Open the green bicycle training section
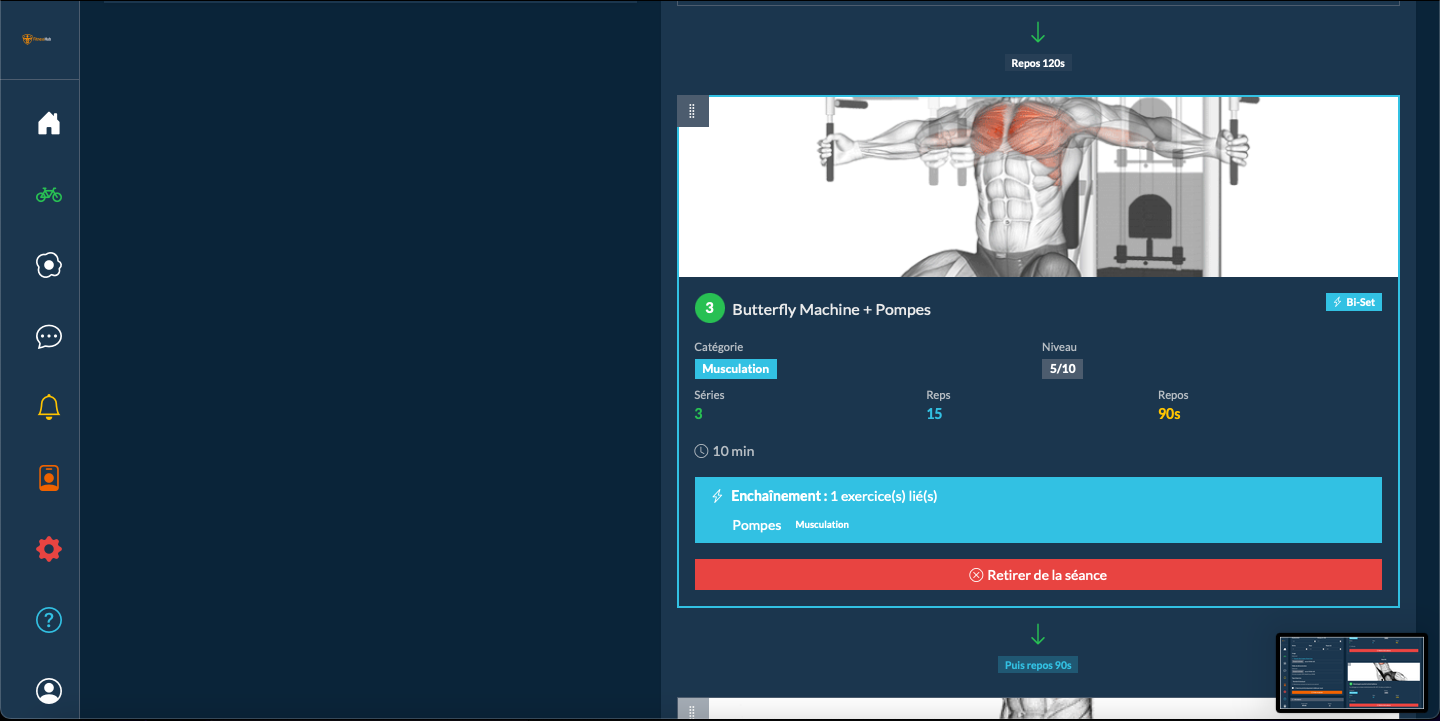 pyautogui.click(x=49, y=195)
